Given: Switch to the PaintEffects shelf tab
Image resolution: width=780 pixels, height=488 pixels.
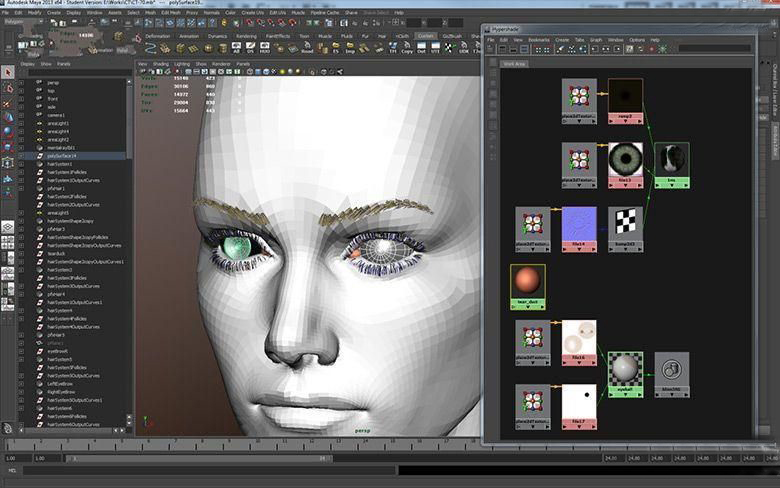Looking at the screenshot, I should click(278, 36).
